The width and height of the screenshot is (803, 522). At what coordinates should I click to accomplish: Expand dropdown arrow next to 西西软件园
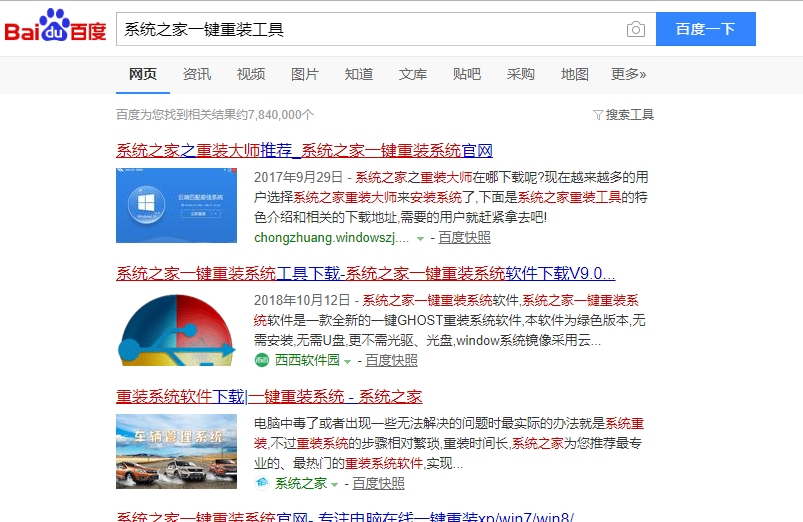tap(348, 361)
